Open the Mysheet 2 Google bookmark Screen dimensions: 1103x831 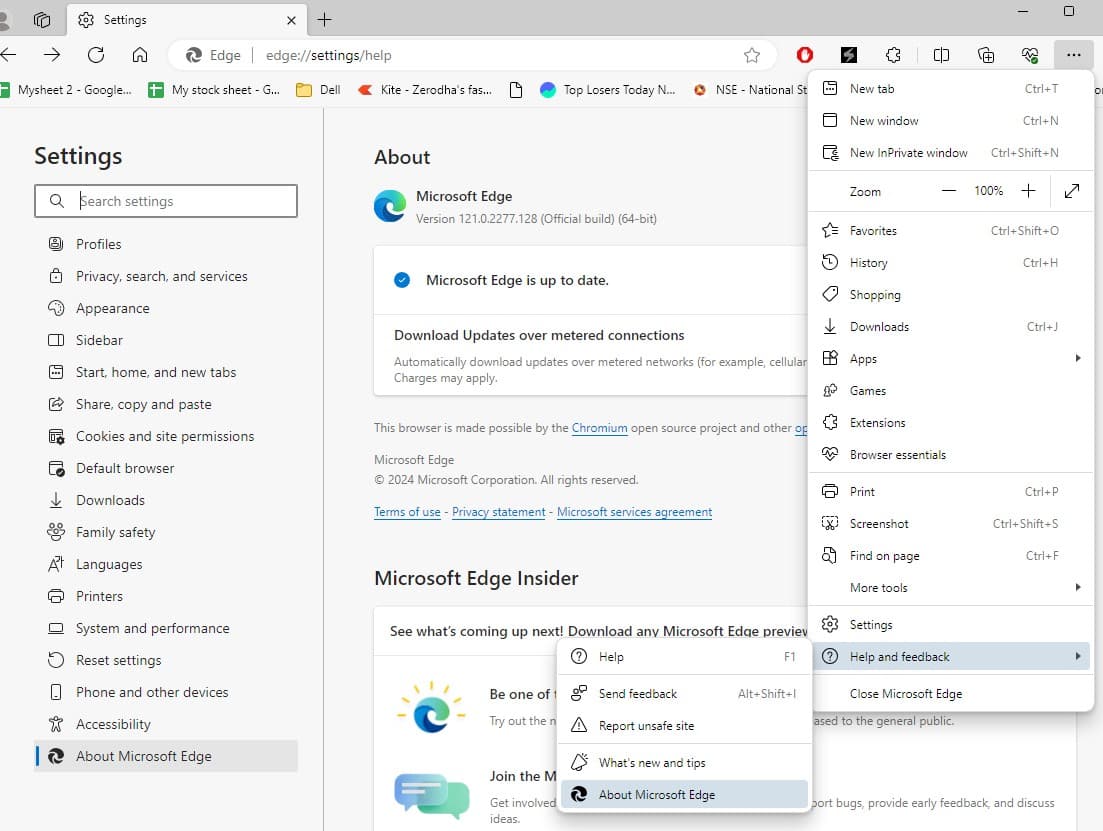pos(66,89)
